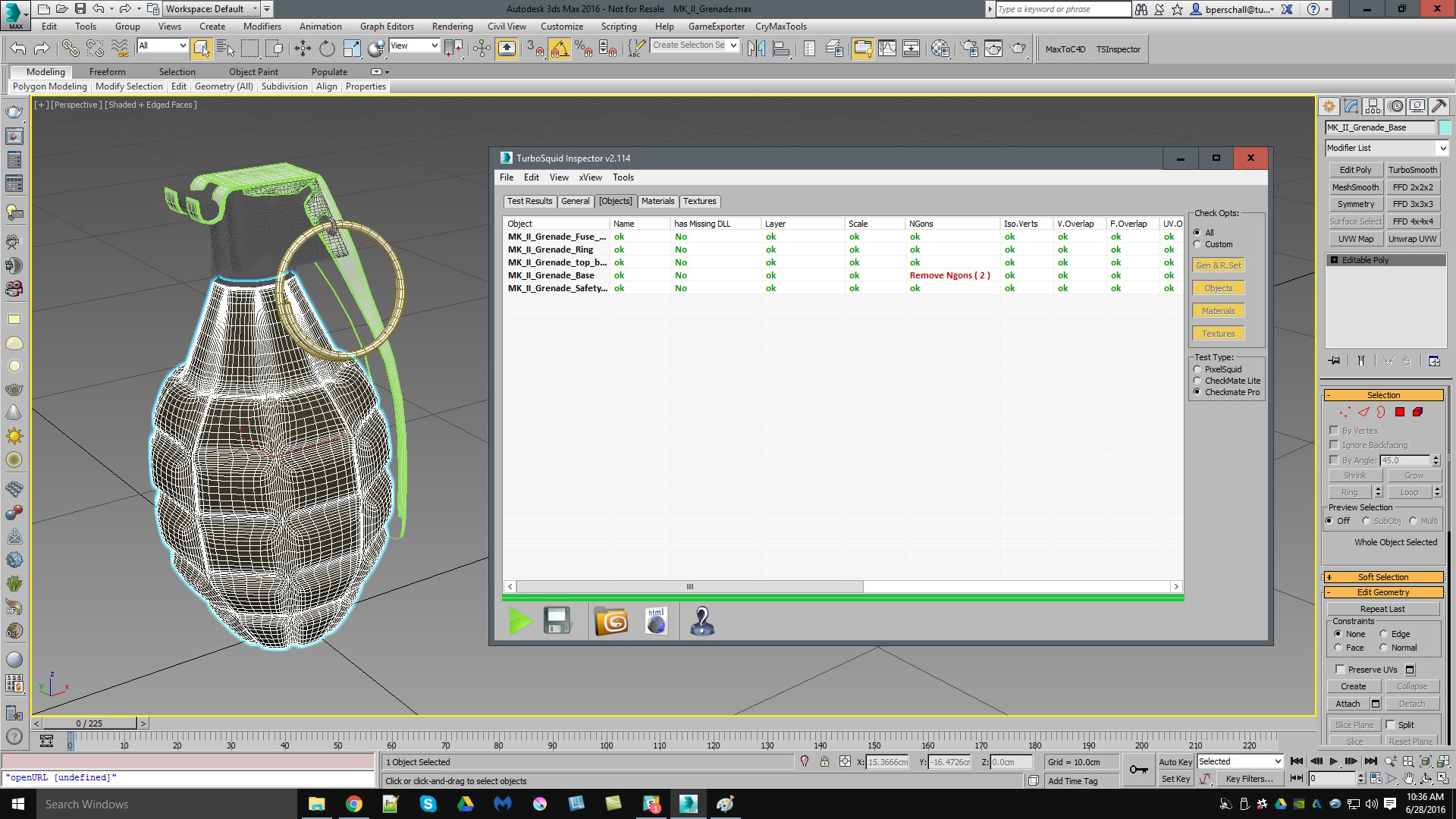Click Set Keys large key icon
Viewport: 1456px width, 819px height.
tap(1138, 770)
